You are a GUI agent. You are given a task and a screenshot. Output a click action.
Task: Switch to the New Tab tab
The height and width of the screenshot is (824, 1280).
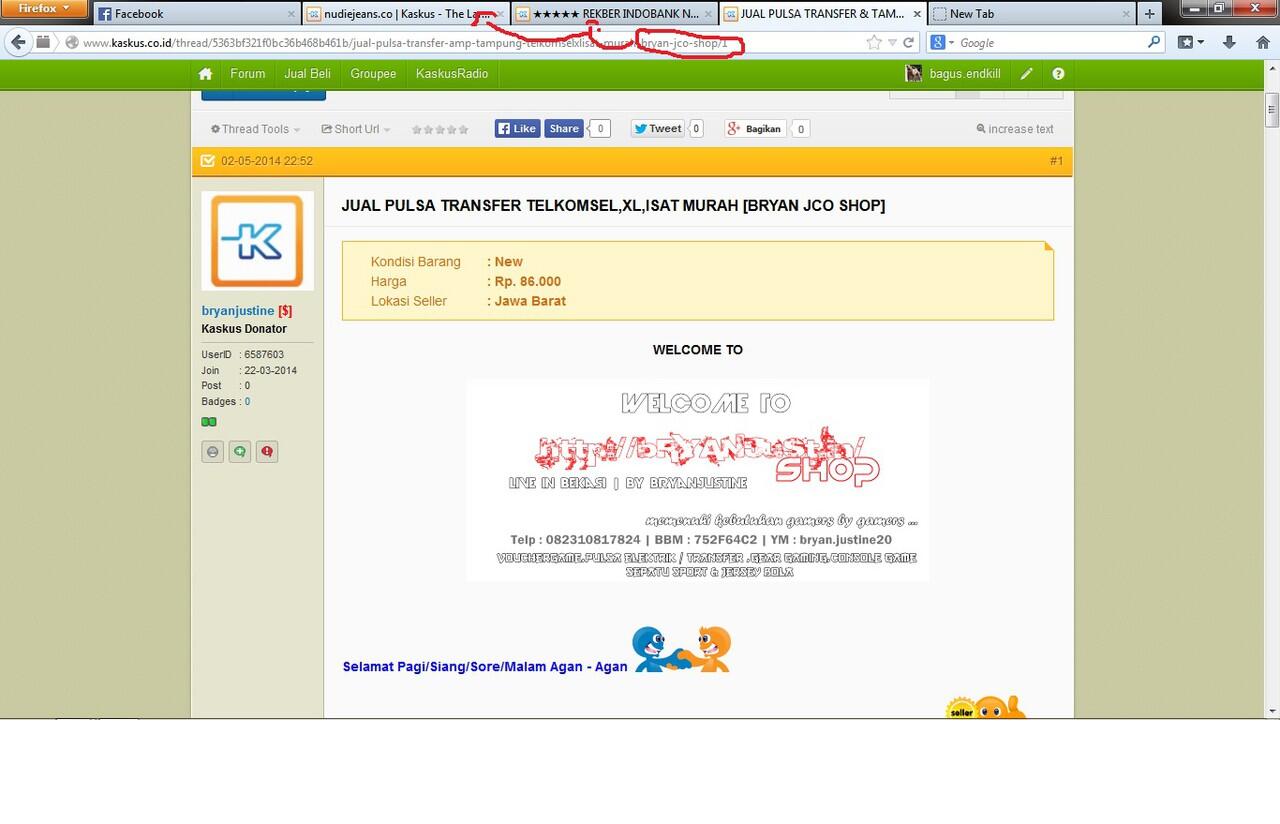click(x=1031, y=14)
